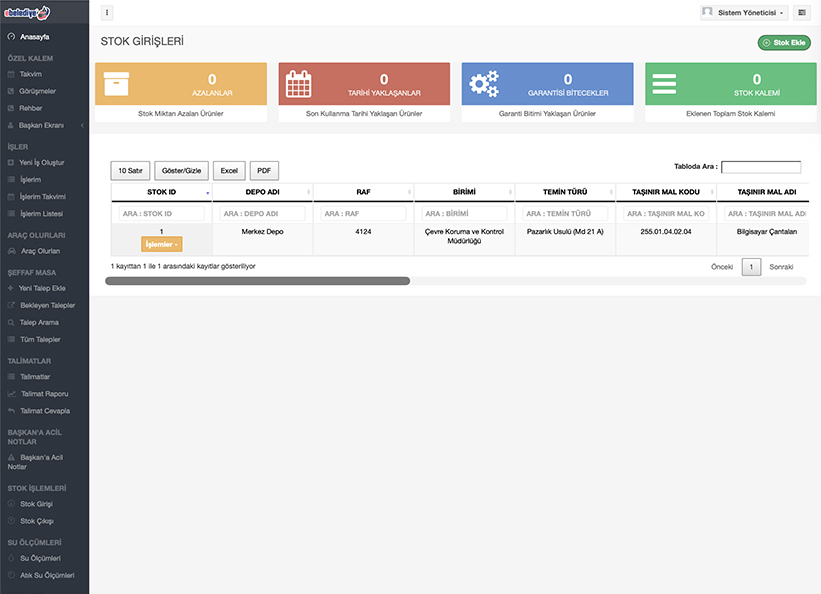Image resolution: width=821 pixels, height=594 pixels.
Task: Click the green Stok Ekle button
Action: [784, 43]
